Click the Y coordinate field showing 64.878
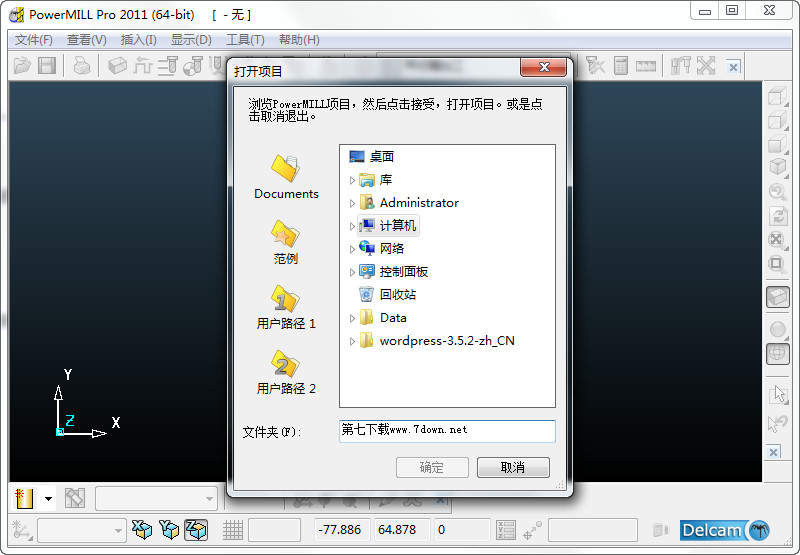The height and width of the screenshot is (555, 800). pos(403,530)
